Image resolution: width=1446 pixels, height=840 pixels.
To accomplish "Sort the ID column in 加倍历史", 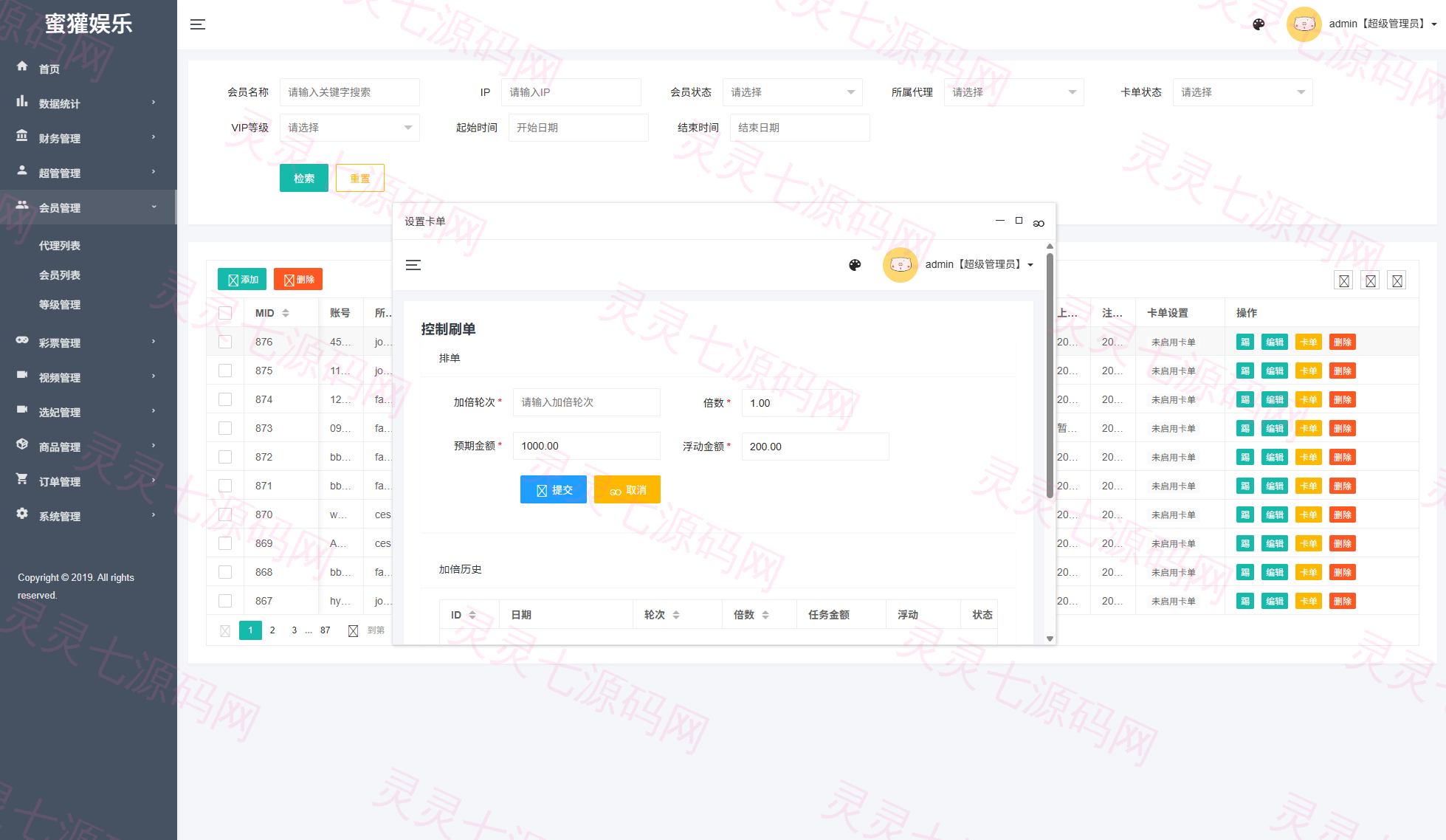I will (472, 615).
